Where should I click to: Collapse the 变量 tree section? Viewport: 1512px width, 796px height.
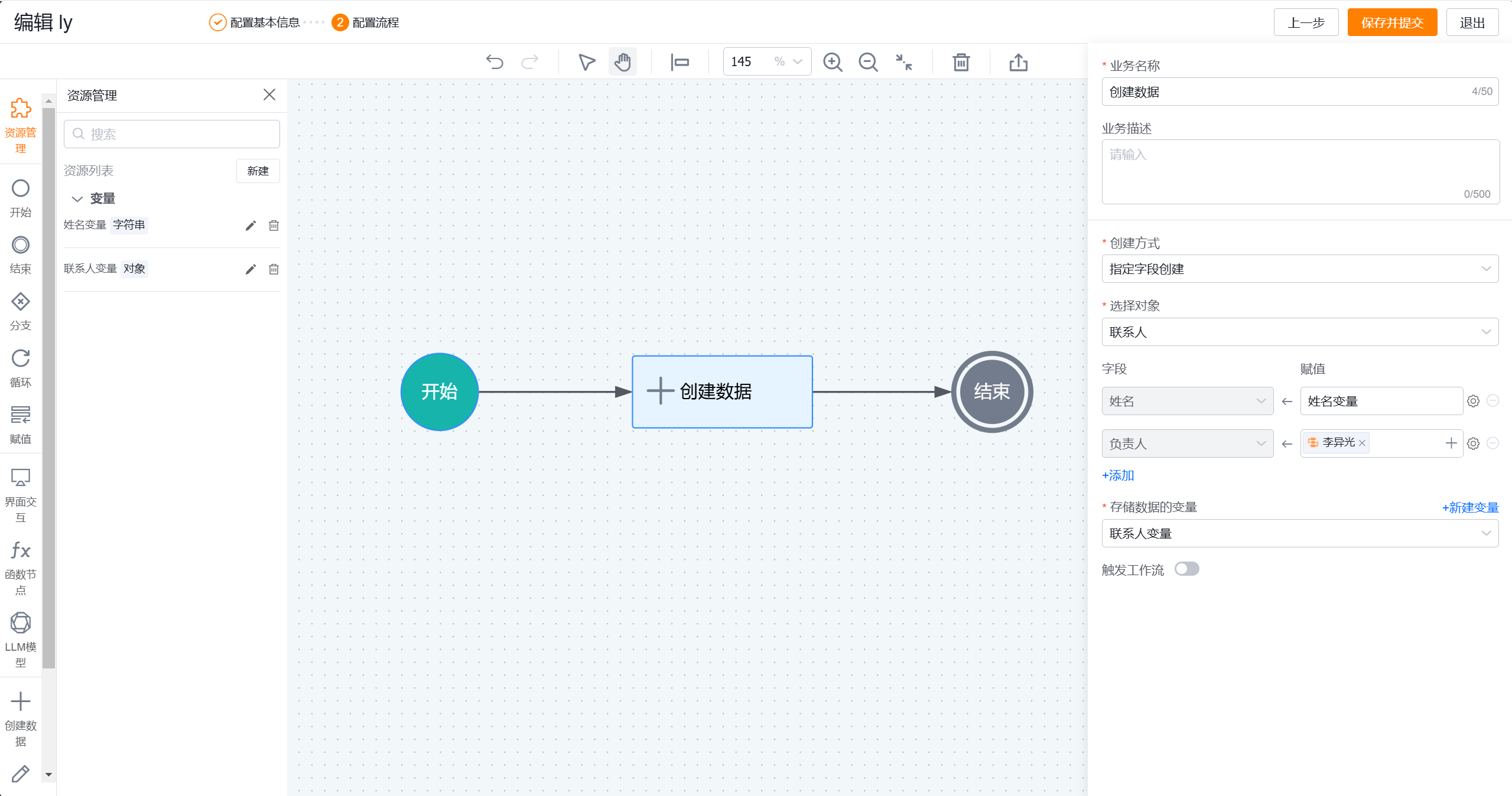pyautogui.click(x=77, y=199)
